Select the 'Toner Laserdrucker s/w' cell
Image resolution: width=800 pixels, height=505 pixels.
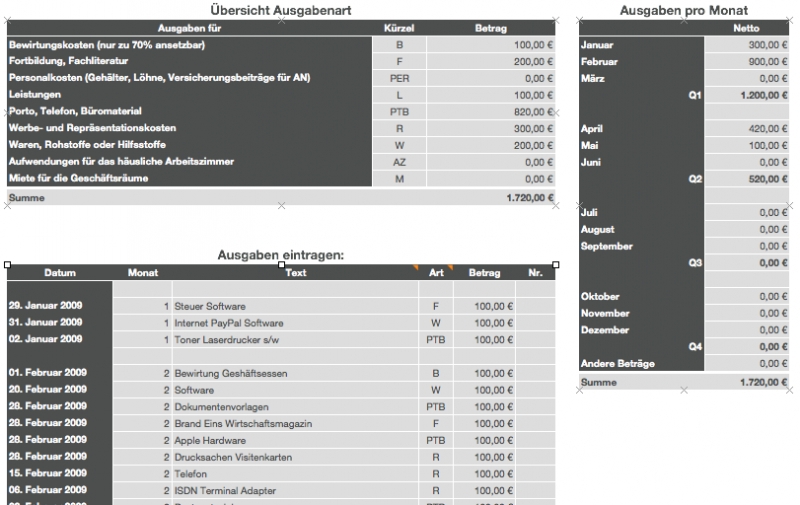(x=295, y=340)
